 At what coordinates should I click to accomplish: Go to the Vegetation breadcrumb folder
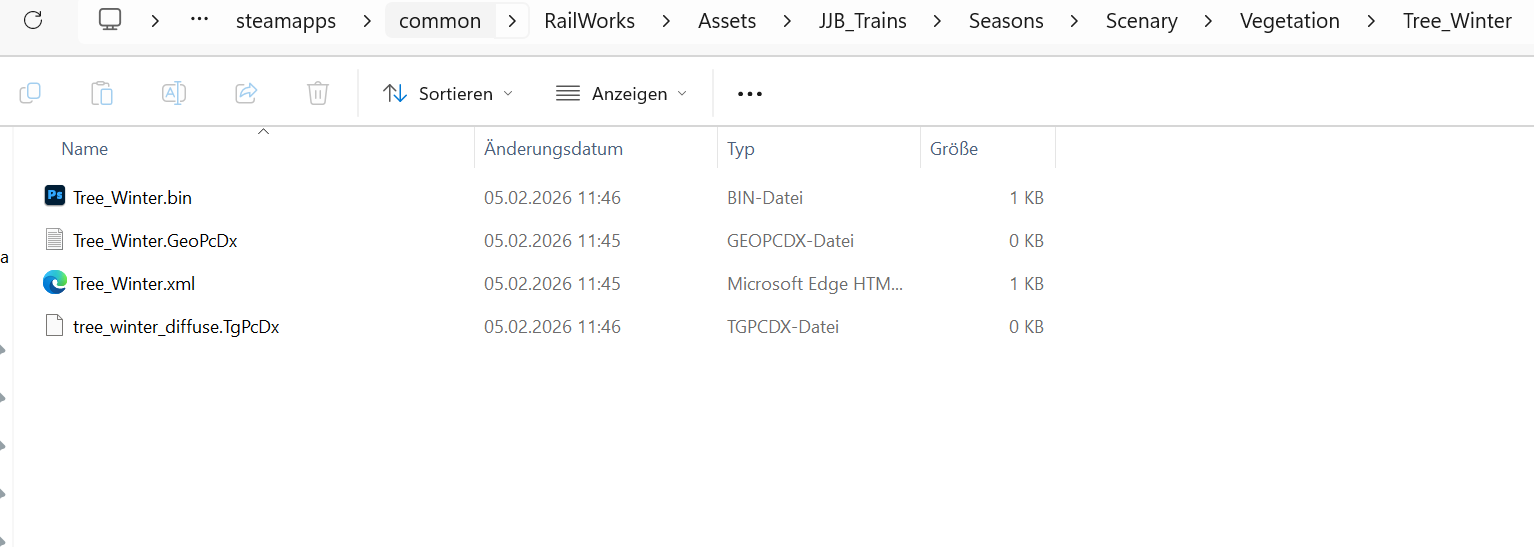[x=1289, y=20]
